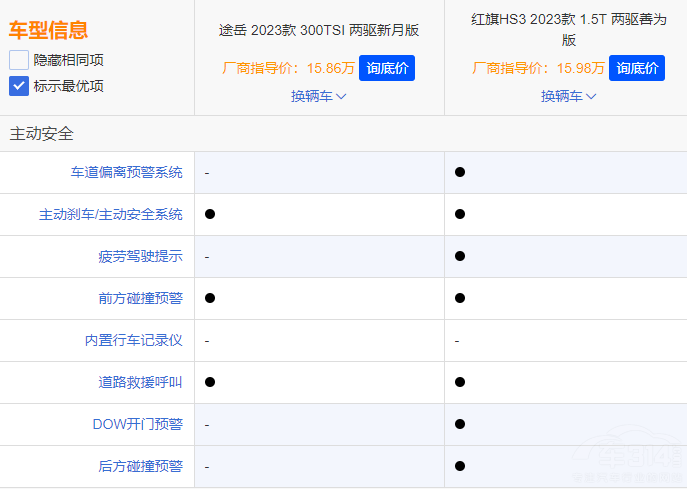Click 红旗HS3 车道偏离预警 standard dot
The height and width of the screenshot is (489, 687).
point(460,172)
